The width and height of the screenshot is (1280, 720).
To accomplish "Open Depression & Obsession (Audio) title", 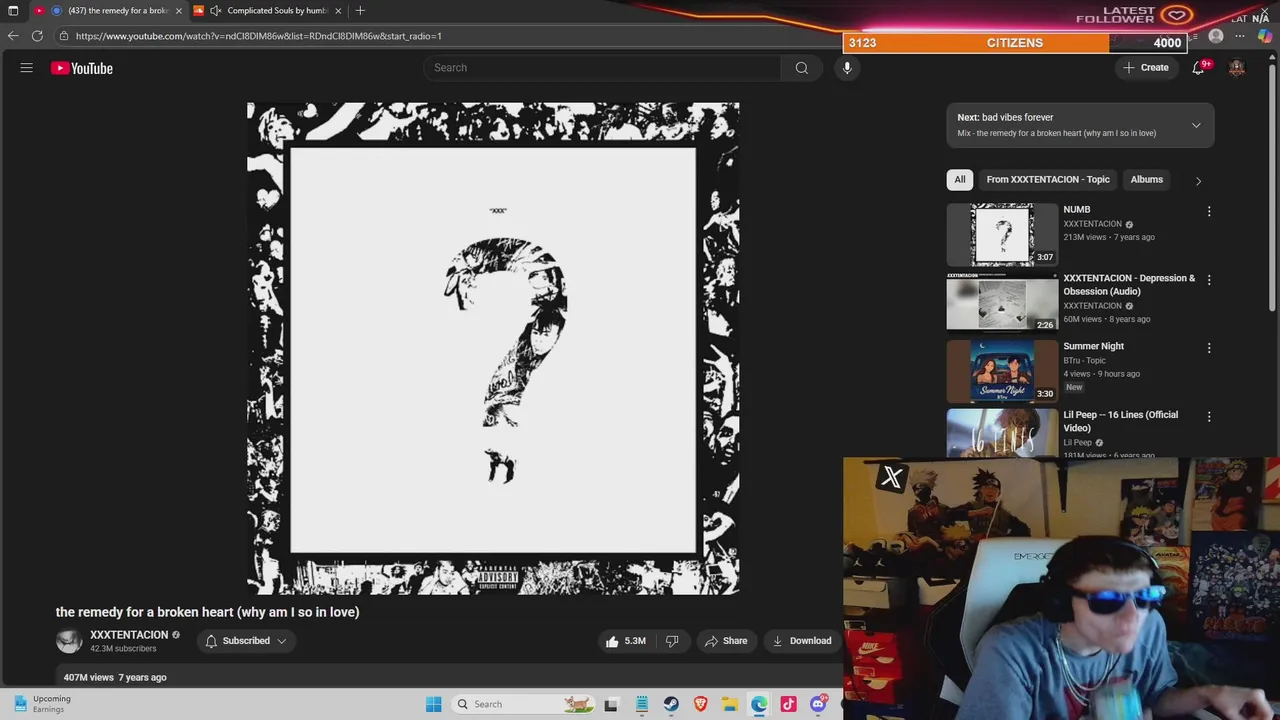I will tap(1129, 285).
